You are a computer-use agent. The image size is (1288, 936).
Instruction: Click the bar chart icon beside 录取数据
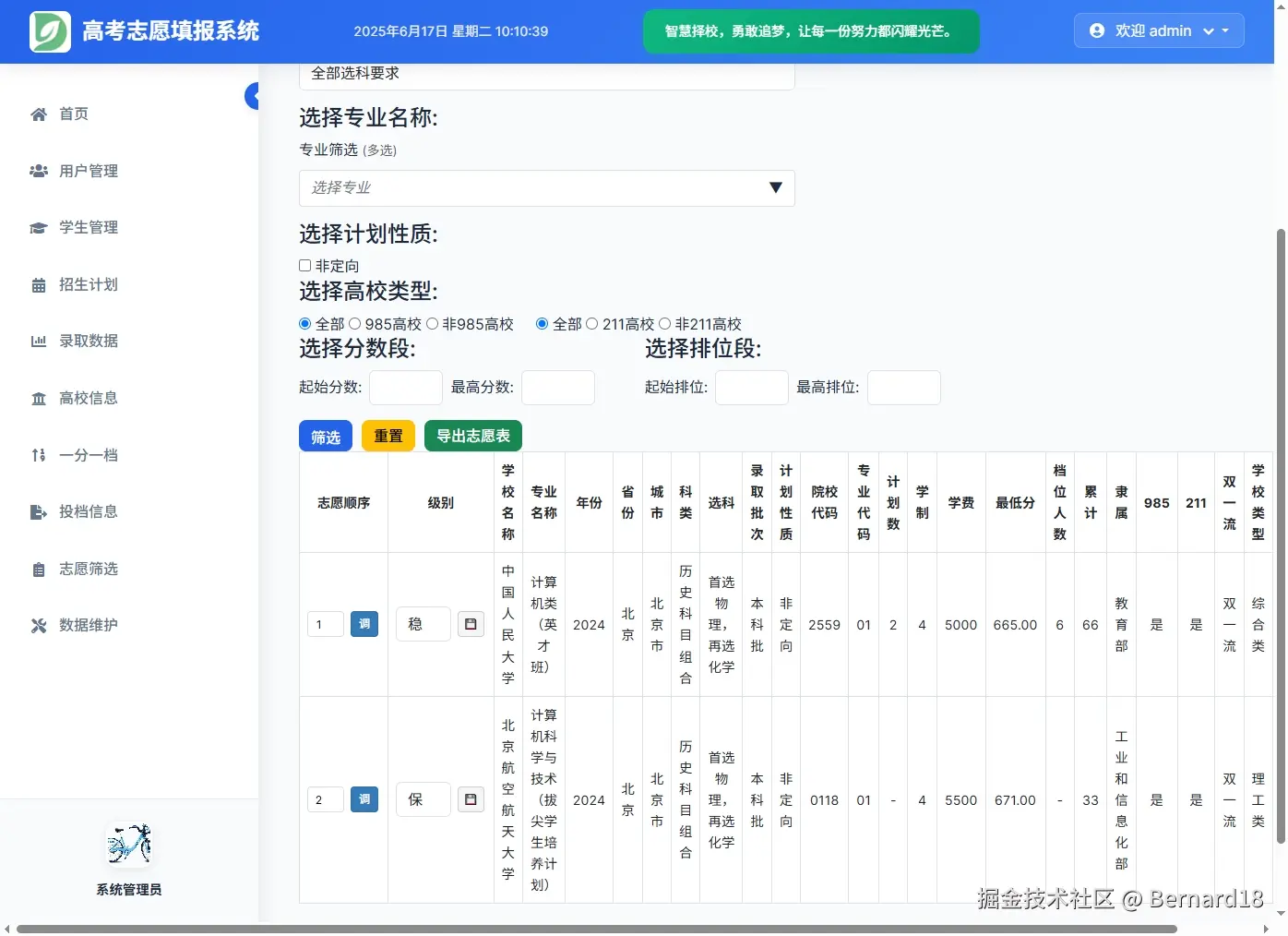(x=39, y=342)
